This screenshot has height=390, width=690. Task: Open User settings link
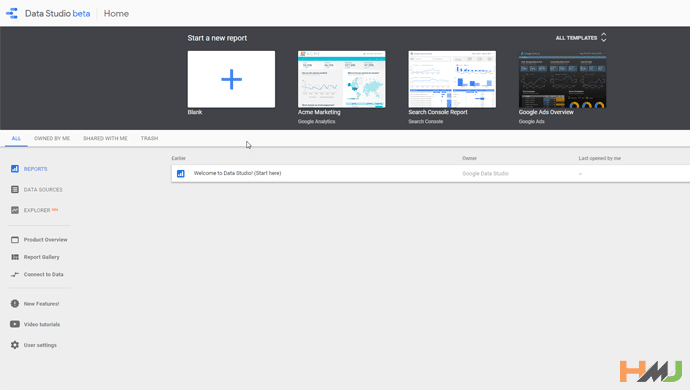pos(40,345)
